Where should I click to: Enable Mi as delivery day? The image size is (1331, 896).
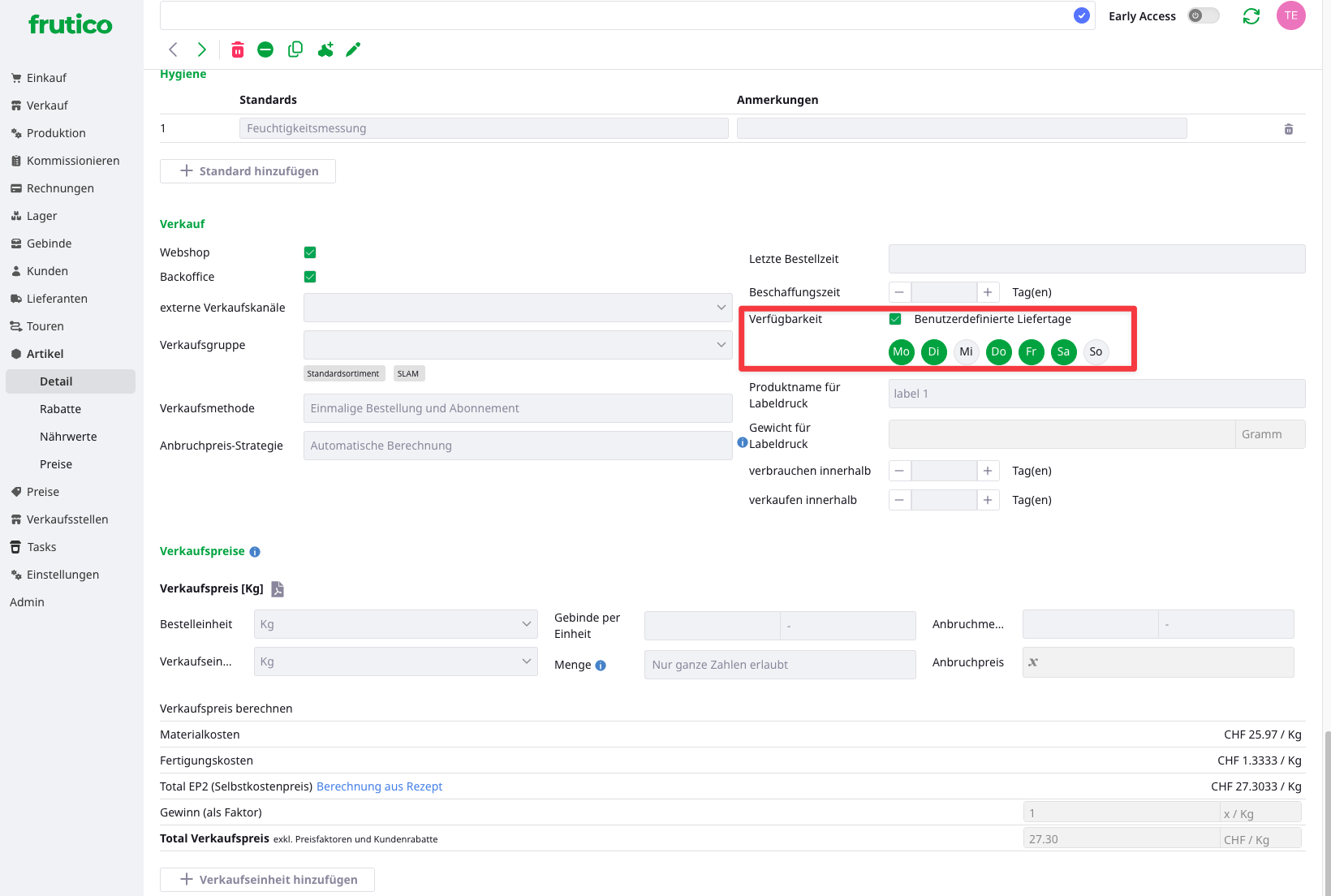point(966,351)
